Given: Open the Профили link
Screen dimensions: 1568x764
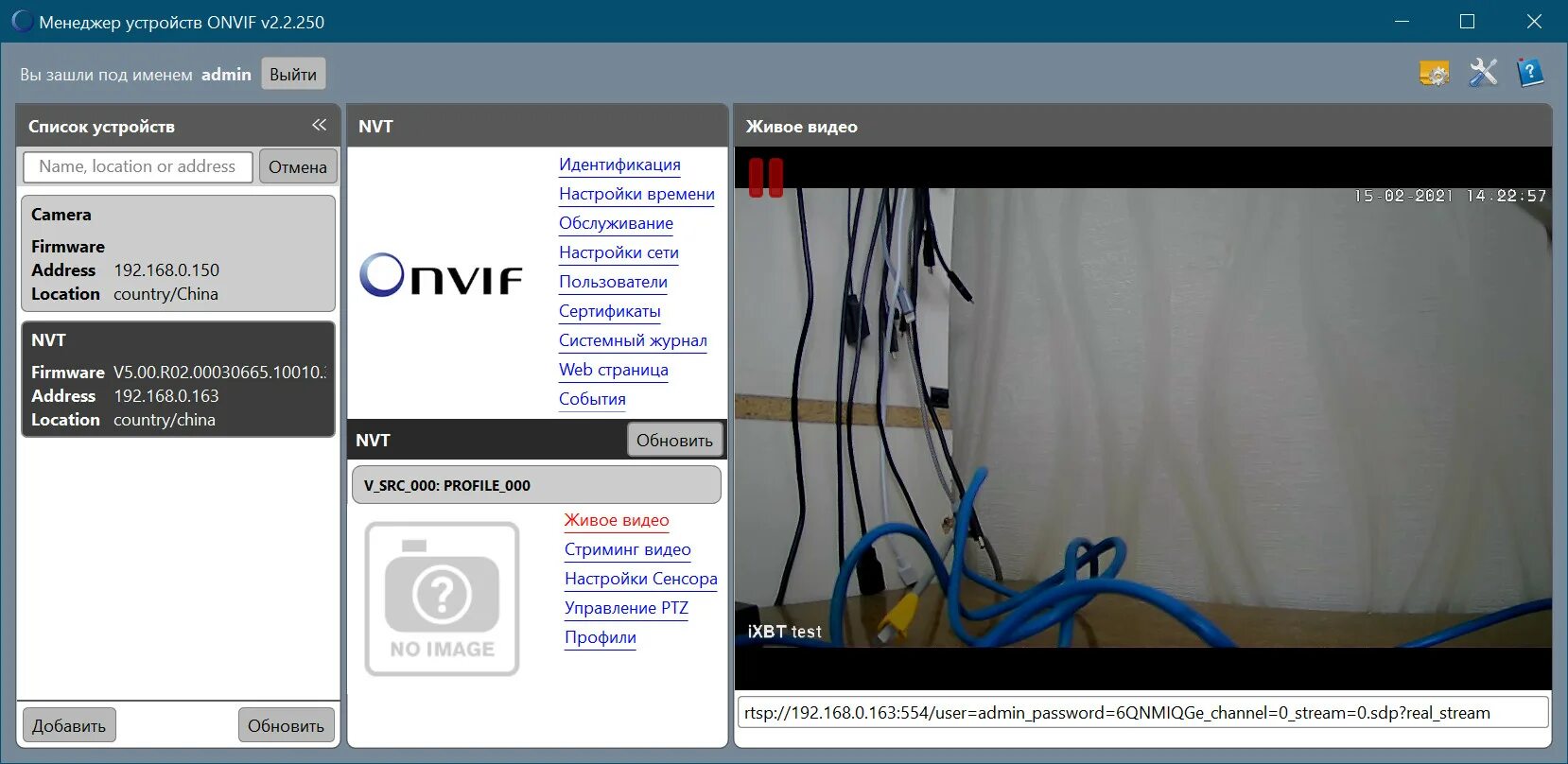Looking at the screenshot, I should coord(601,637).
